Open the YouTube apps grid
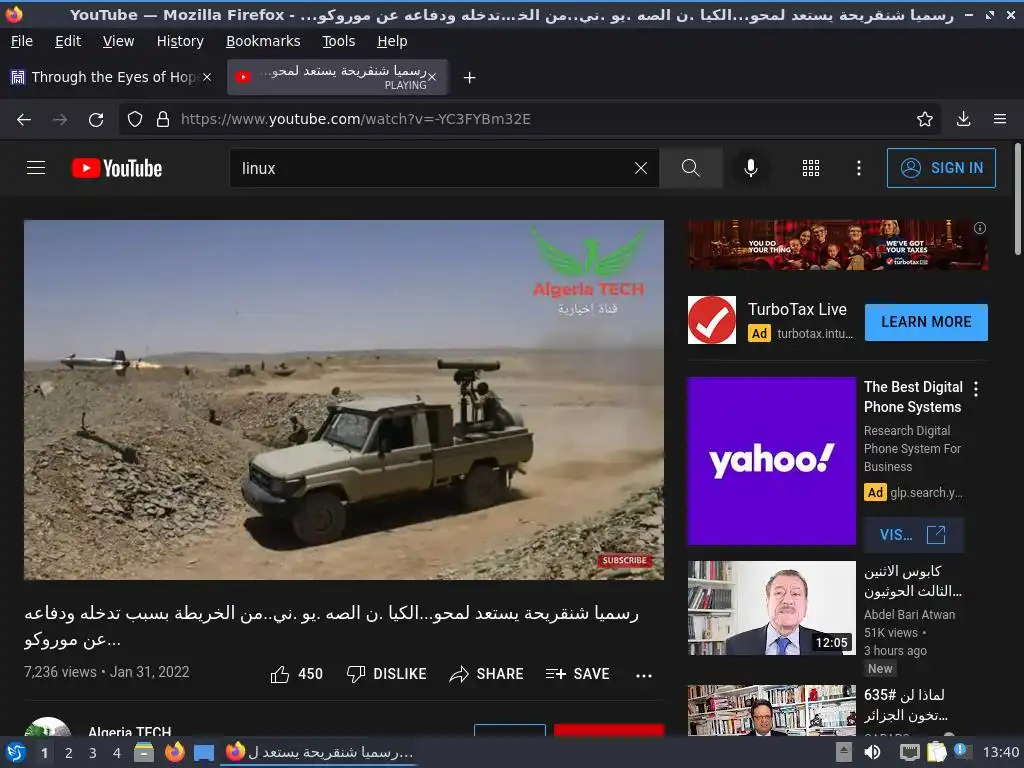The width and height of the screenshot is (1024, 768). click(810, 168)
